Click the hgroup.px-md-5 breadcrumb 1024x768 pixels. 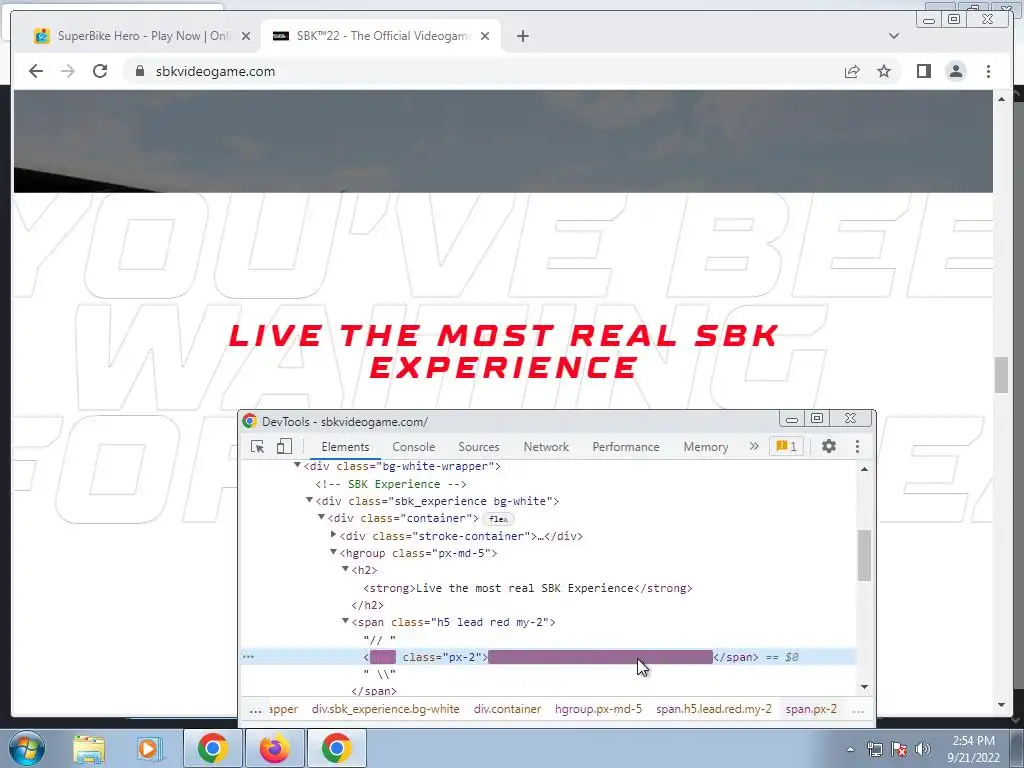[598, 709]
